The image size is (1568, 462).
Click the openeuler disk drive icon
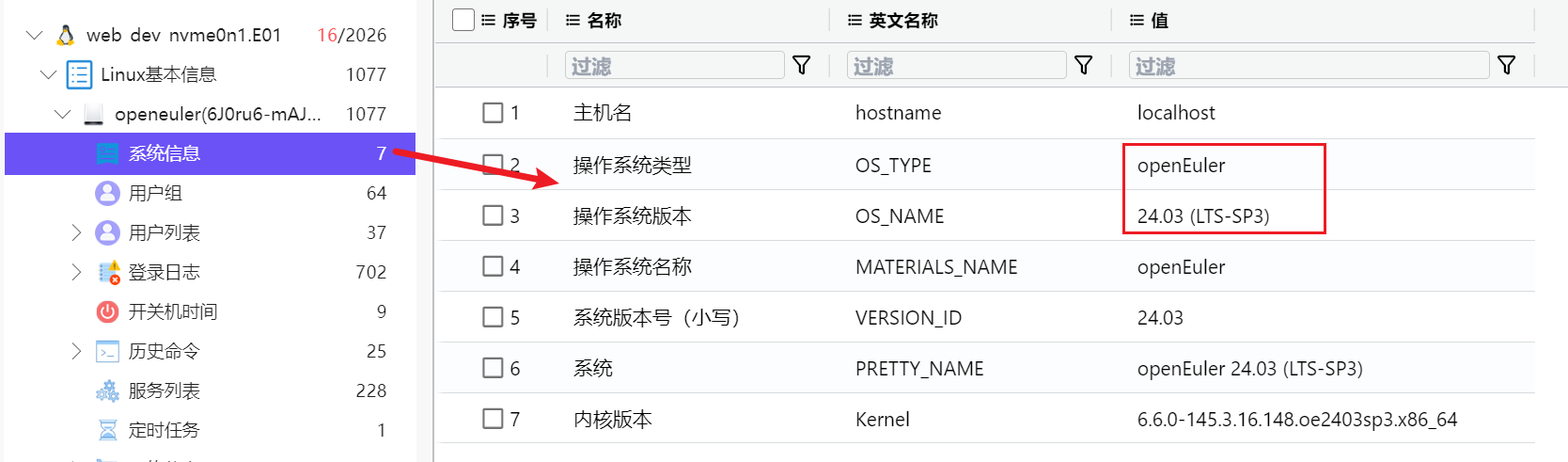click(x=93, y=114)
